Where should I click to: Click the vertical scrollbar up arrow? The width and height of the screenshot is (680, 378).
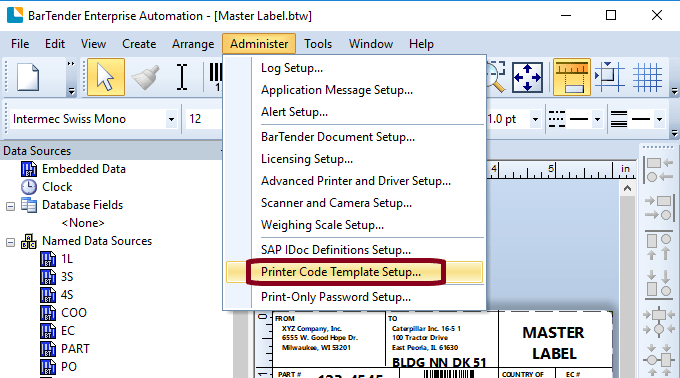click(x=627, y=188)
